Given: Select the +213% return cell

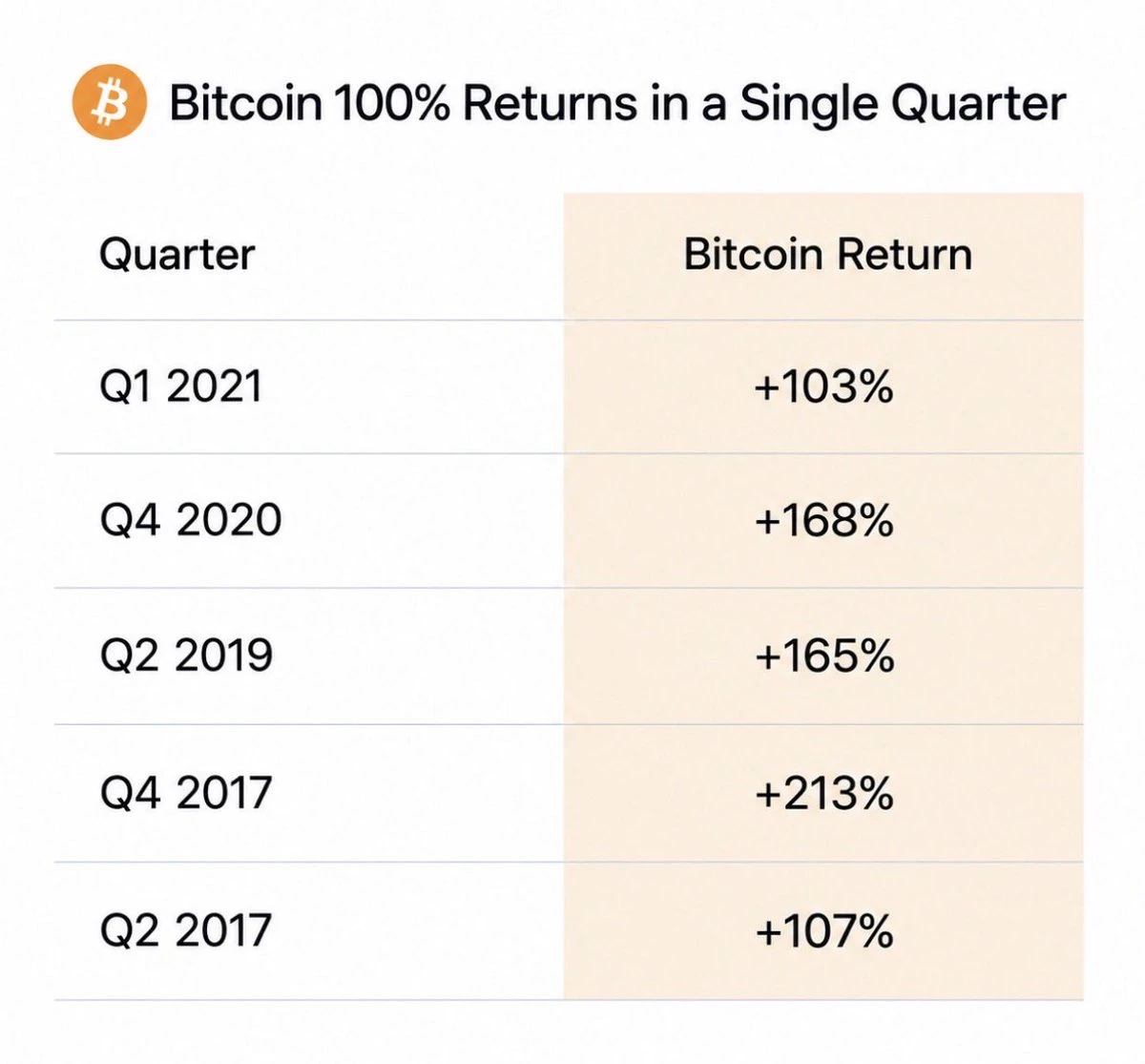Looking at the screenshot, I should pos(823,793).
